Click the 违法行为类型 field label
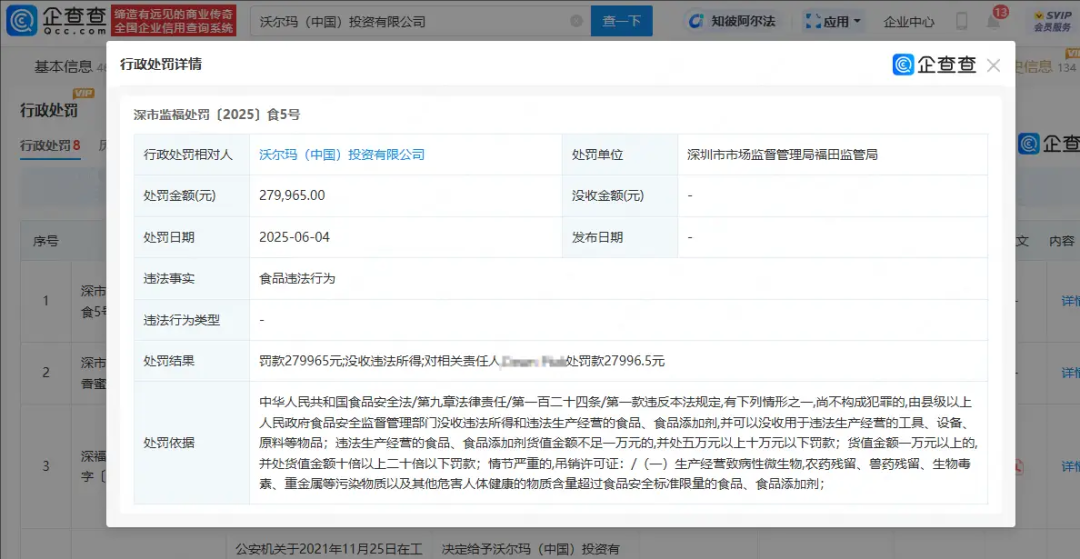1080x559 pixels. pyautogui.click(x=181, y=320)
